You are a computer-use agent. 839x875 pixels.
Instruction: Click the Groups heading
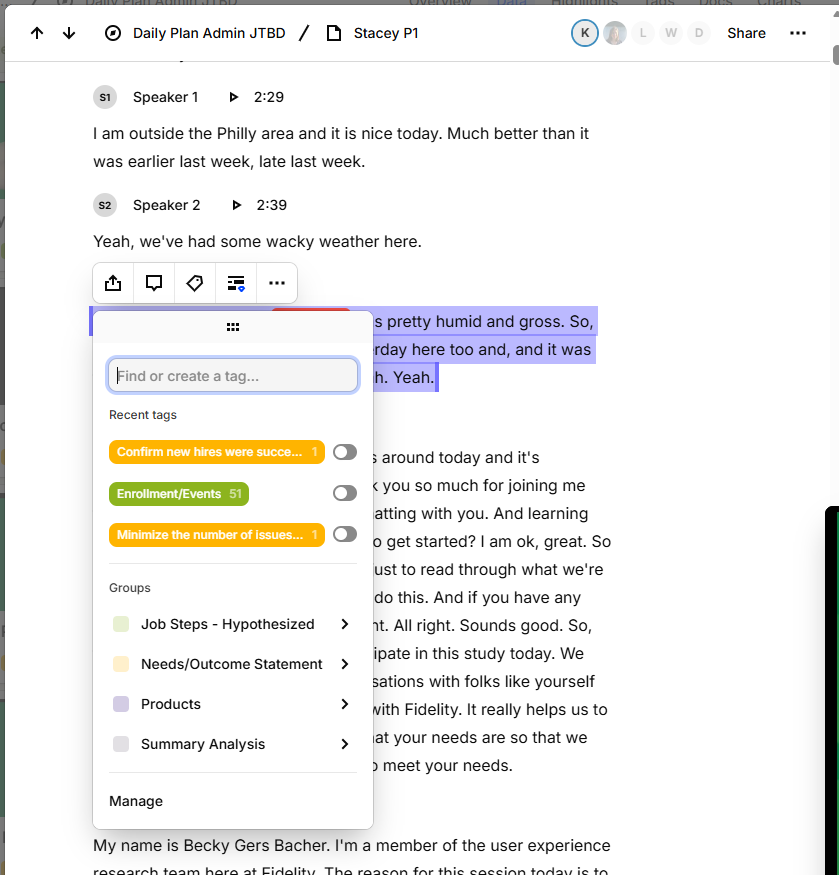point(130,588)
